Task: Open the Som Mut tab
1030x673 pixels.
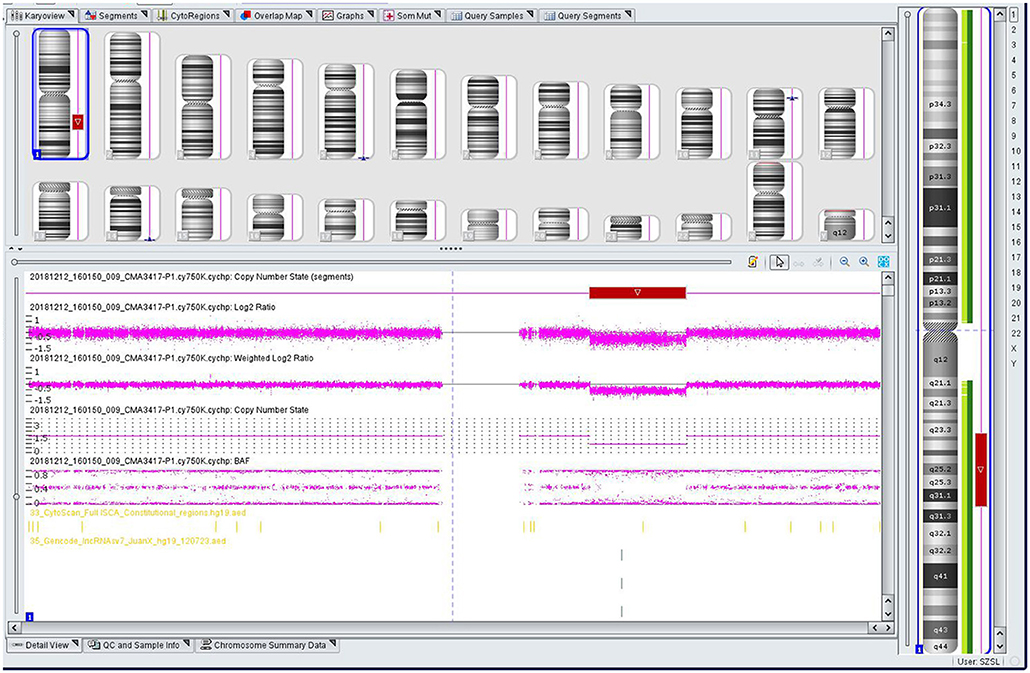Action: click(x=413, y=15)
